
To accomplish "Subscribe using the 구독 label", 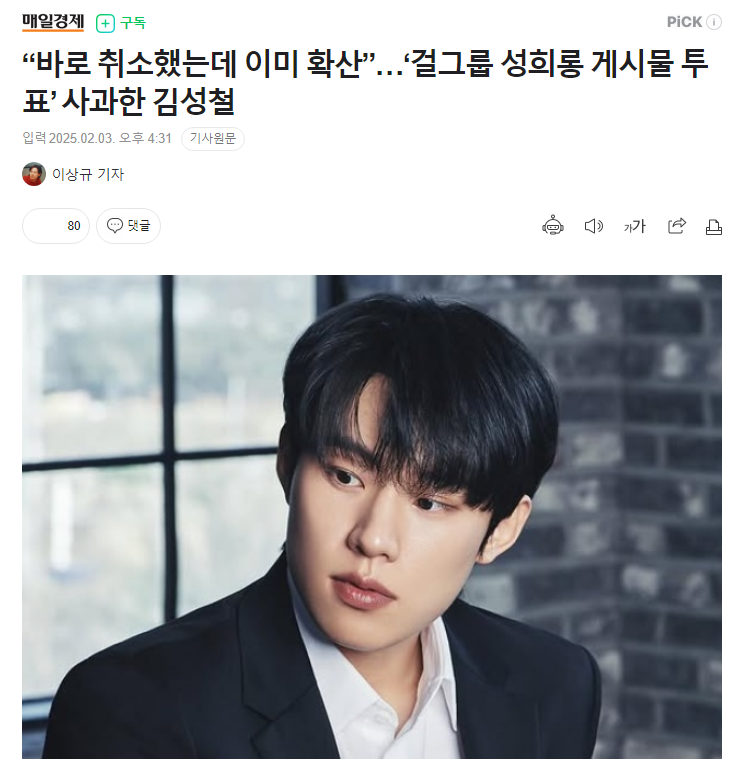I will (x=133, y=23).
